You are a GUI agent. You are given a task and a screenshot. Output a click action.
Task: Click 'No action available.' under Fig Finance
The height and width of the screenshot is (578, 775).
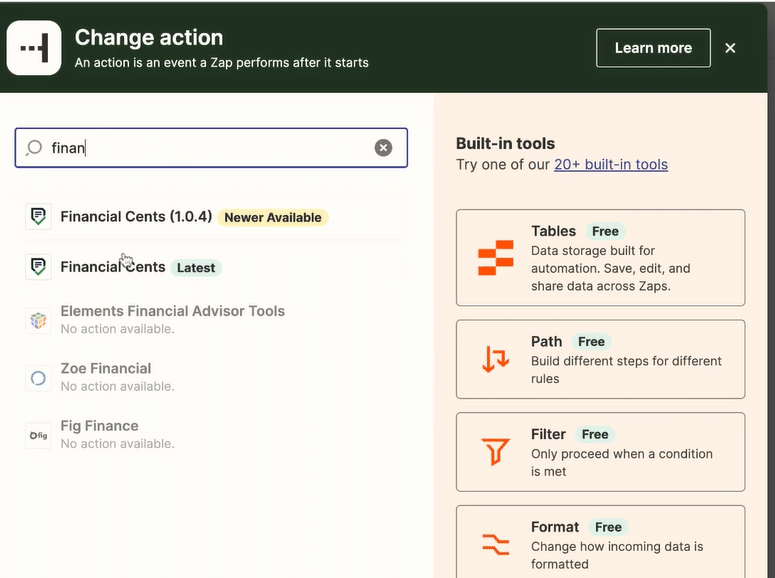[118, 444]
